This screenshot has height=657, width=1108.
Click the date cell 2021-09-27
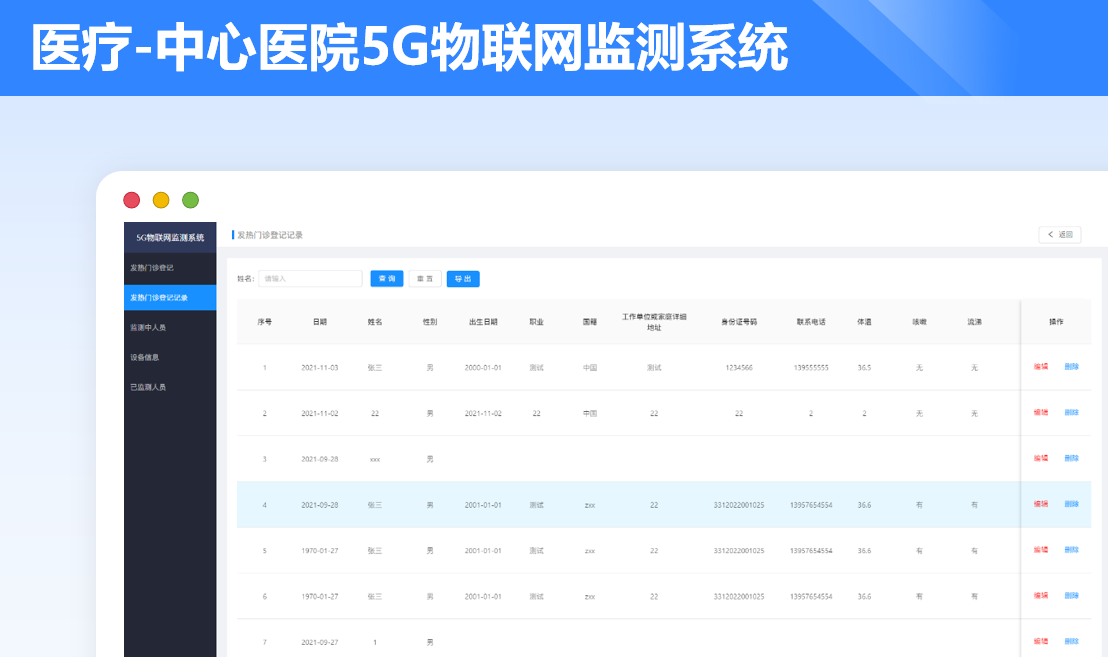[x=320, y=642]
